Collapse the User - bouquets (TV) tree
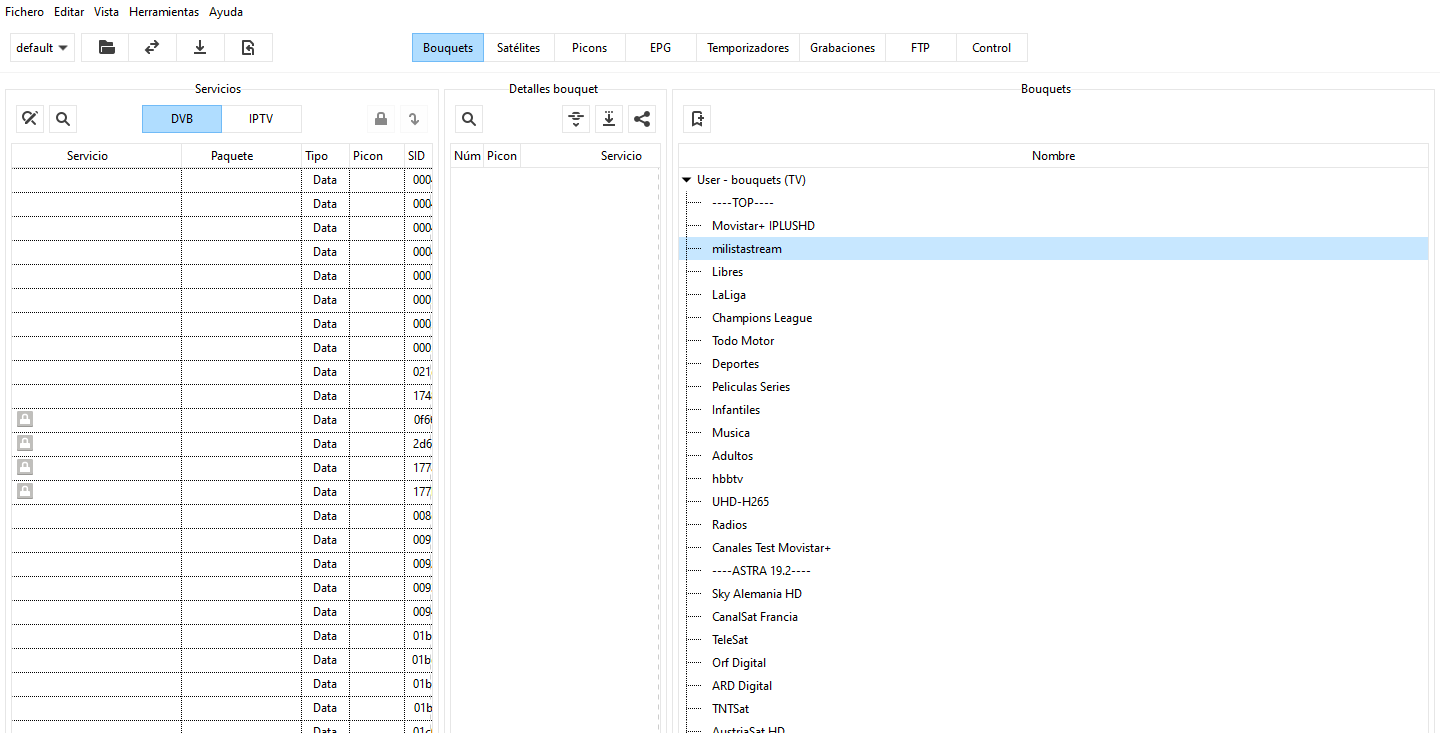 click(687, 180)
